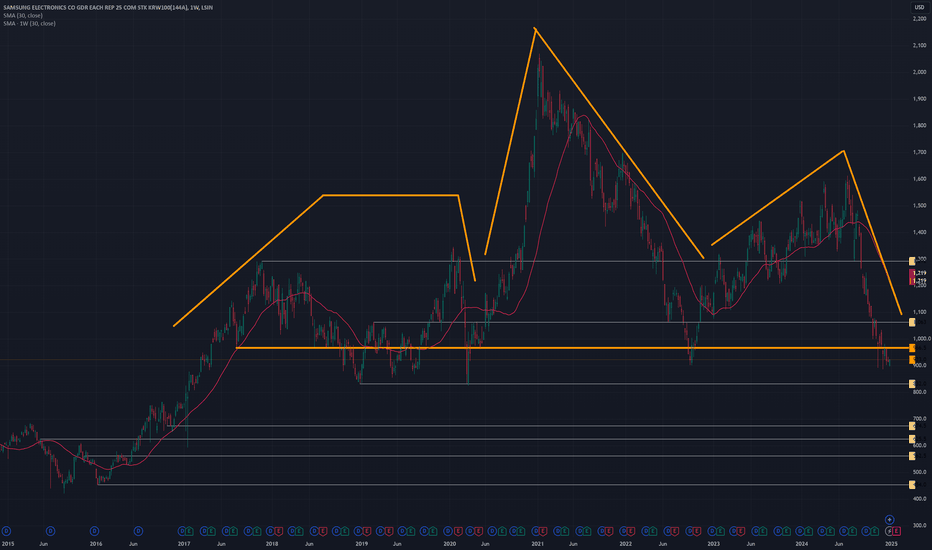Open the dividend marker above the 2023 label
Screen dimensions: 932x550
711,531
